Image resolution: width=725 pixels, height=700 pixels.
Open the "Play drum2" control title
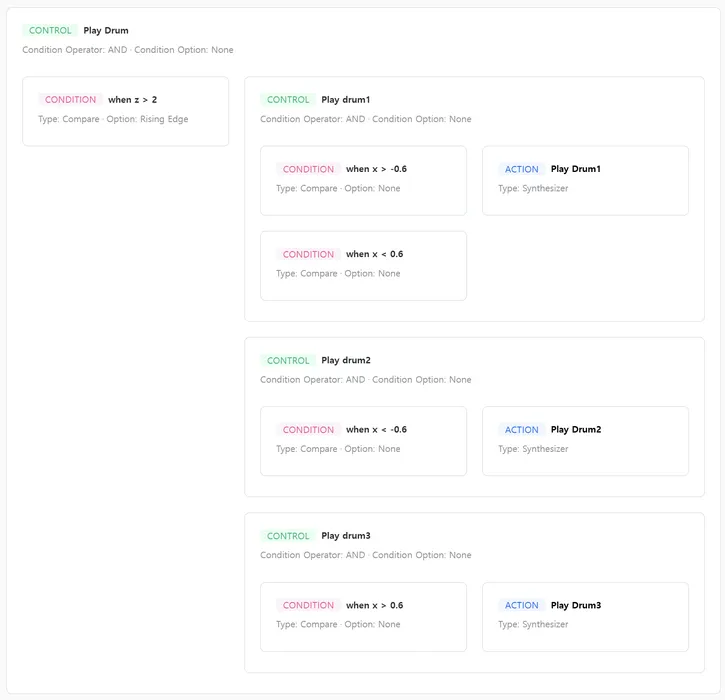(346, 361)
